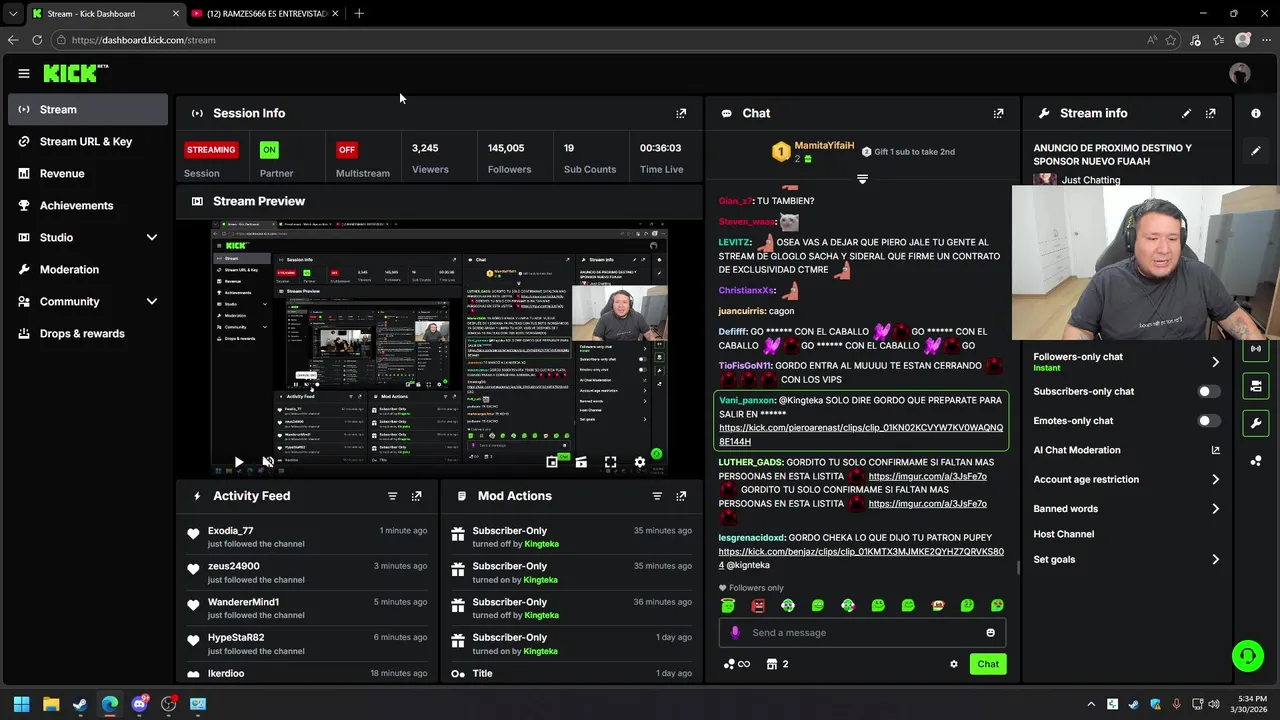Viewport: 1280px width, 720px height.
Task: Click the Send a message field
Action: [862, 632]
